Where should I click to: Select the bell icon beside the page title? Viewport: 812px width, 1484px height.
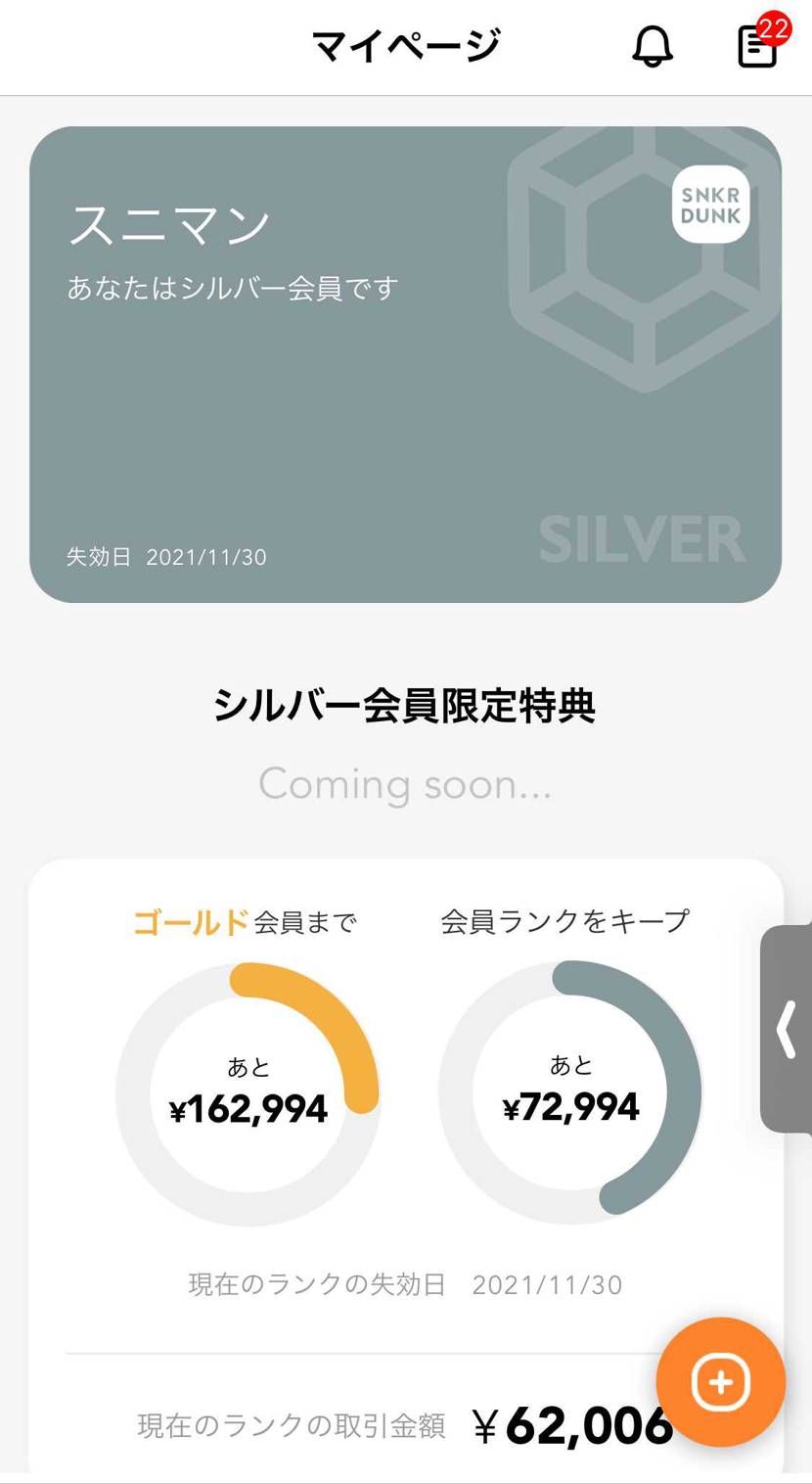click(654, 46)
